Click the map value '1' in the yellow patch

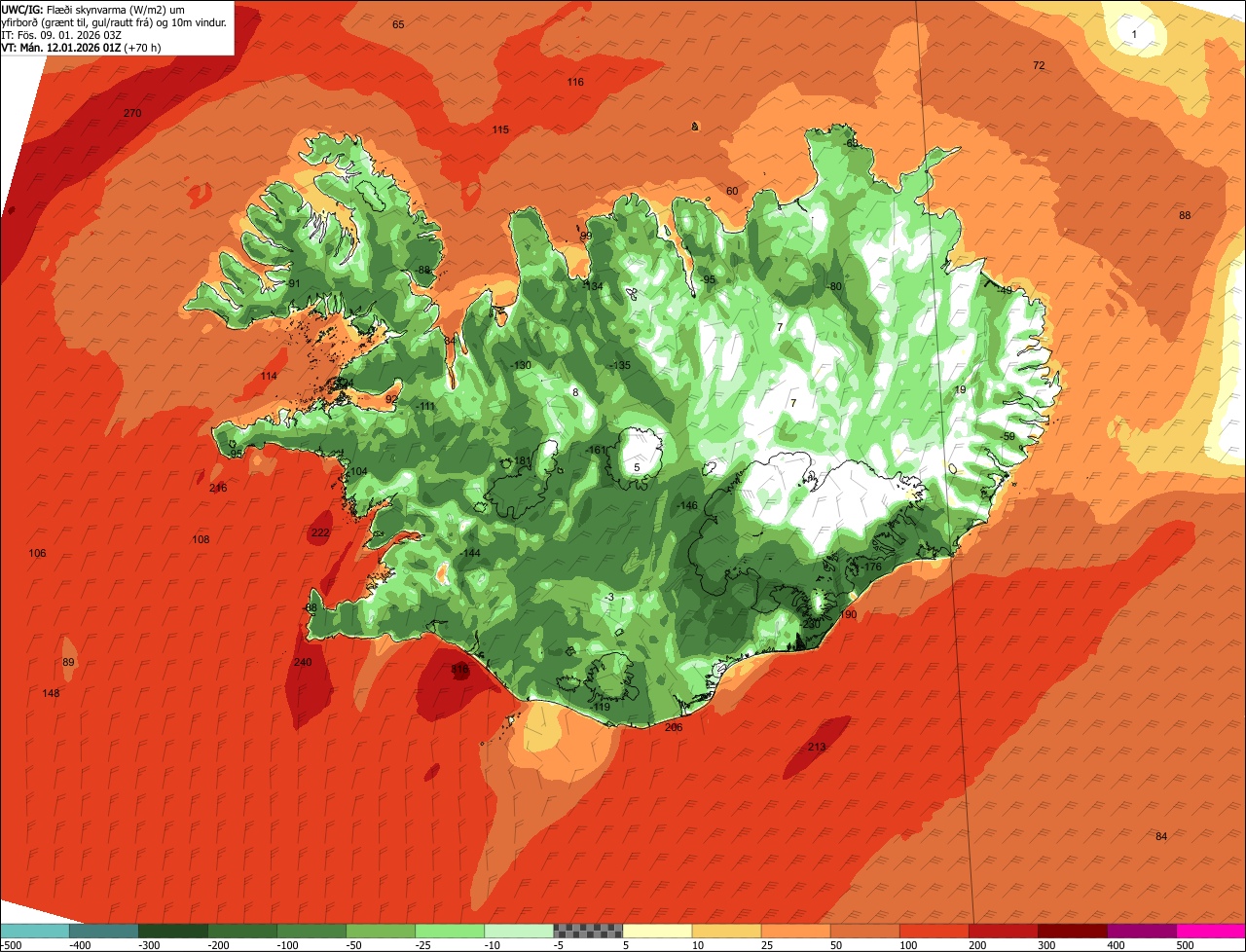point(1134,34)
